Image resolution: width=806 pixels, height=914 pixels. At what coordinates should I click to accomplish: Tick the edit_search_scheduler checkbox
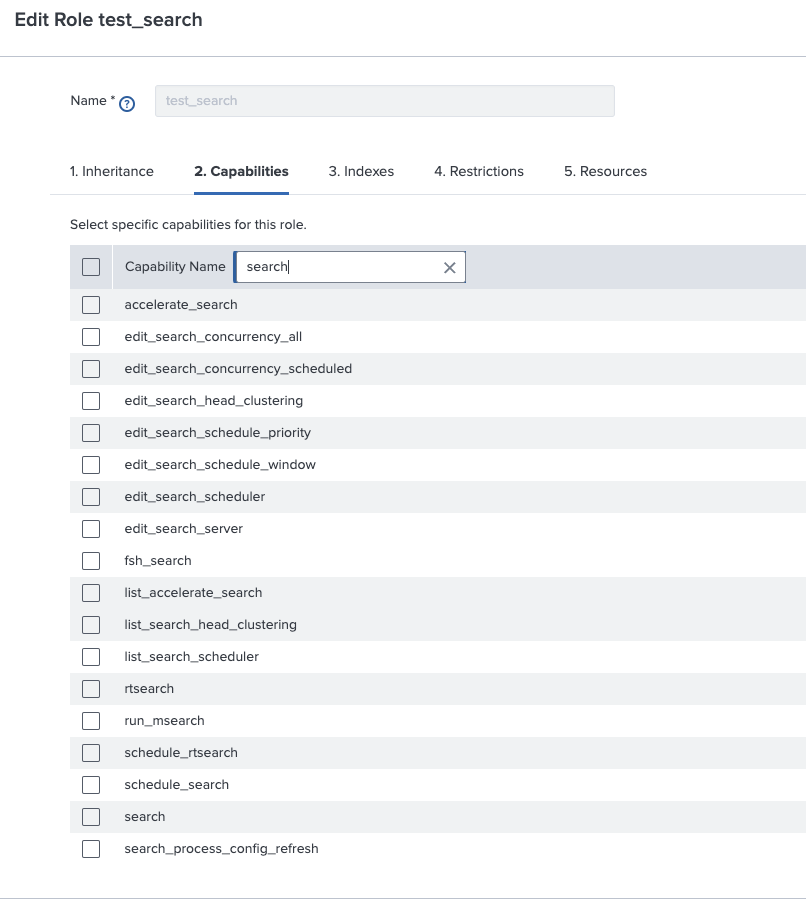point(91,497)
